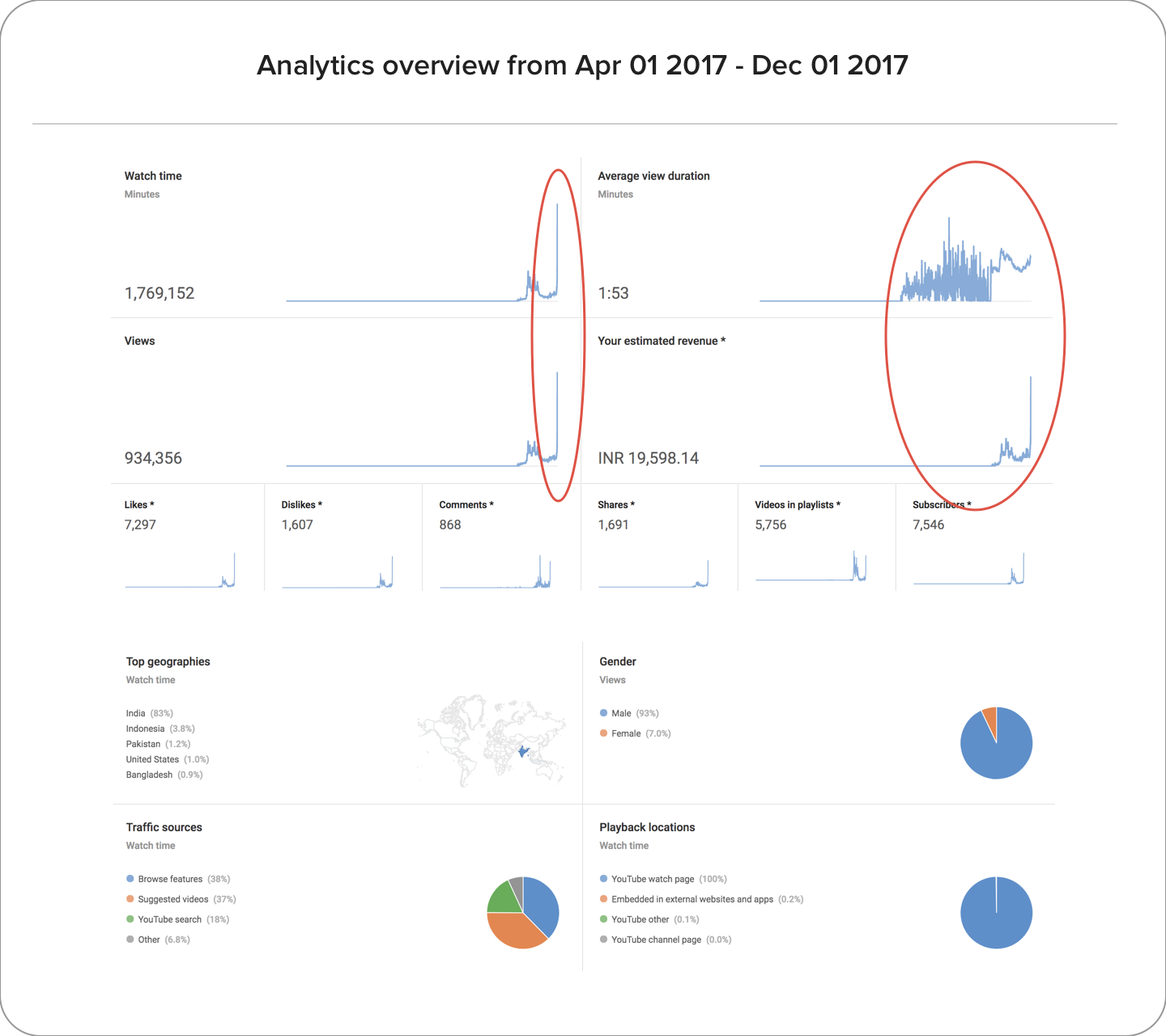Image resolution: width=1166 pixels, height=1036 pixels.
Task: Open the Dislikes metric card title
Action: point(302,504)
